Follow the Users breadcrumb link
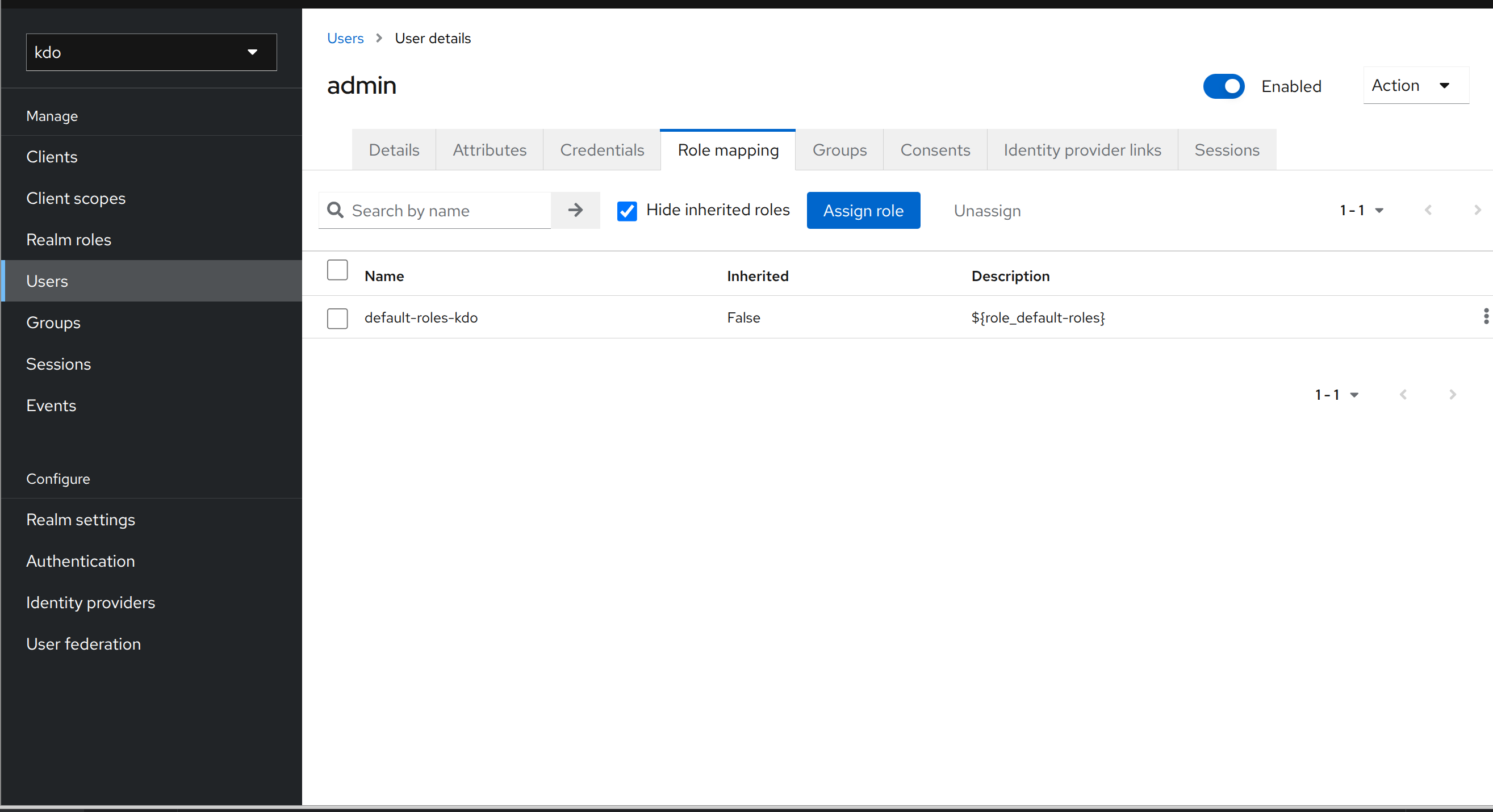The height and width of the screenshot is (812, 1493). (x=345, y=38)
